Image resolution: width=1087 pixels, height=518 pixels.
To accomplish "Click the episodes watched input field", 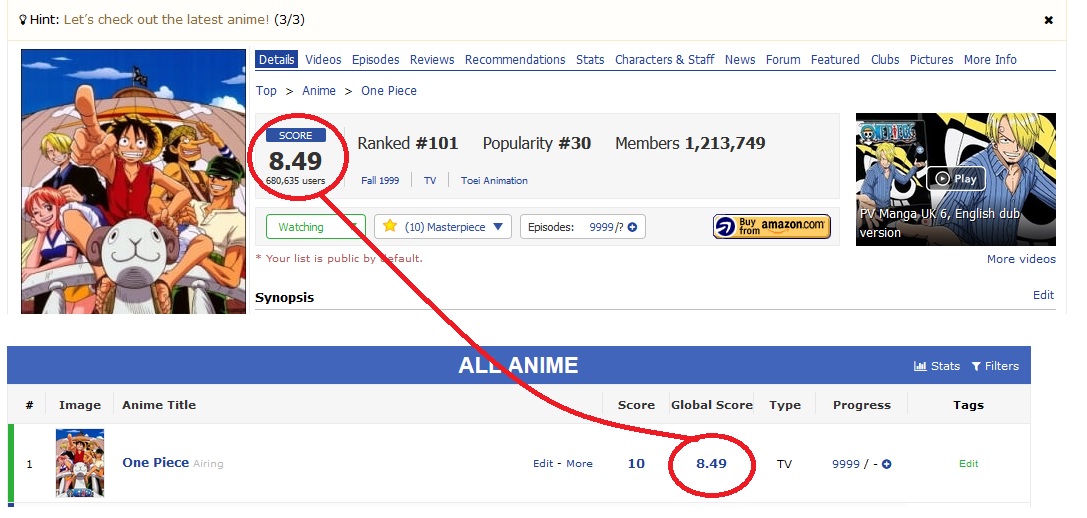I will click(601, 227).
